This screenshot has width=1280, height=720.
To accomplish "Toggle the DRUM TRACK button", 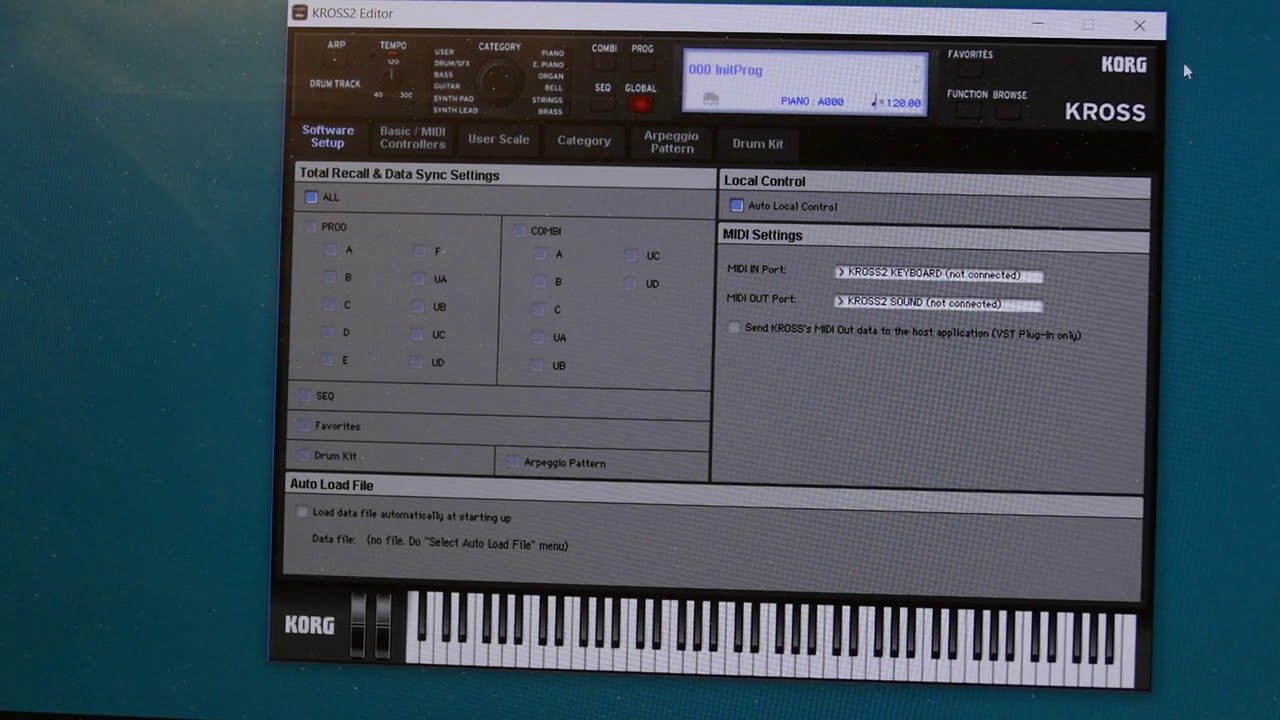I will point(335,99).
